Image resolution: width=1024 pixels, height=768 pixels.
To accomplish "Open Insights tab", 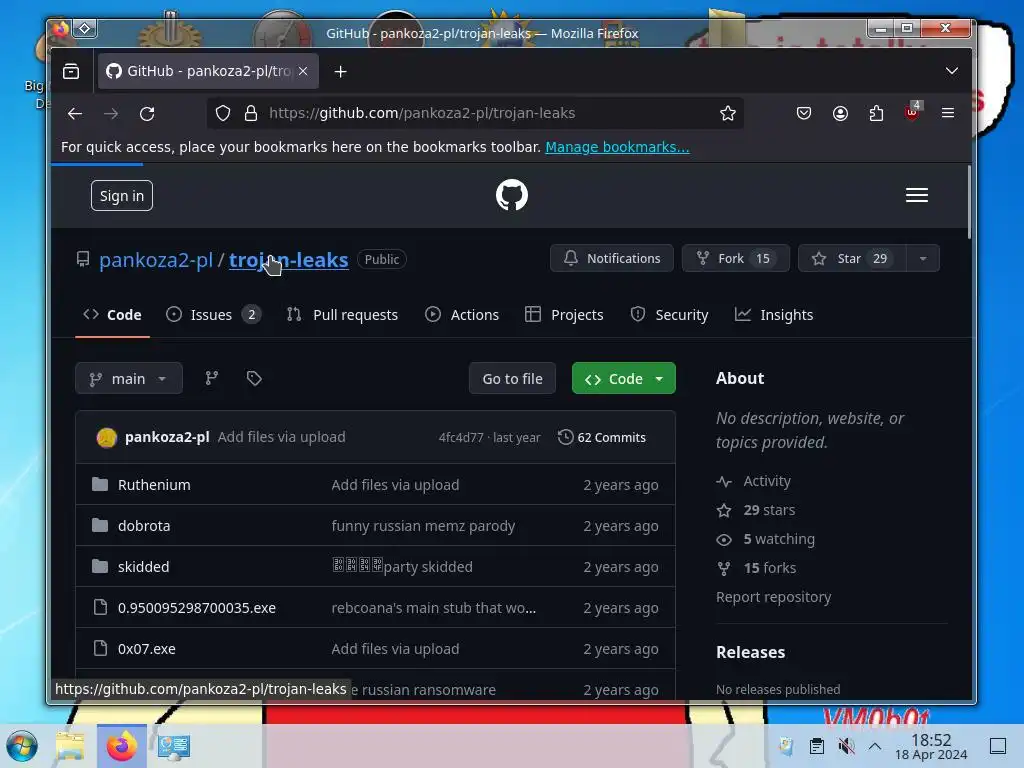I will (774, 315).
